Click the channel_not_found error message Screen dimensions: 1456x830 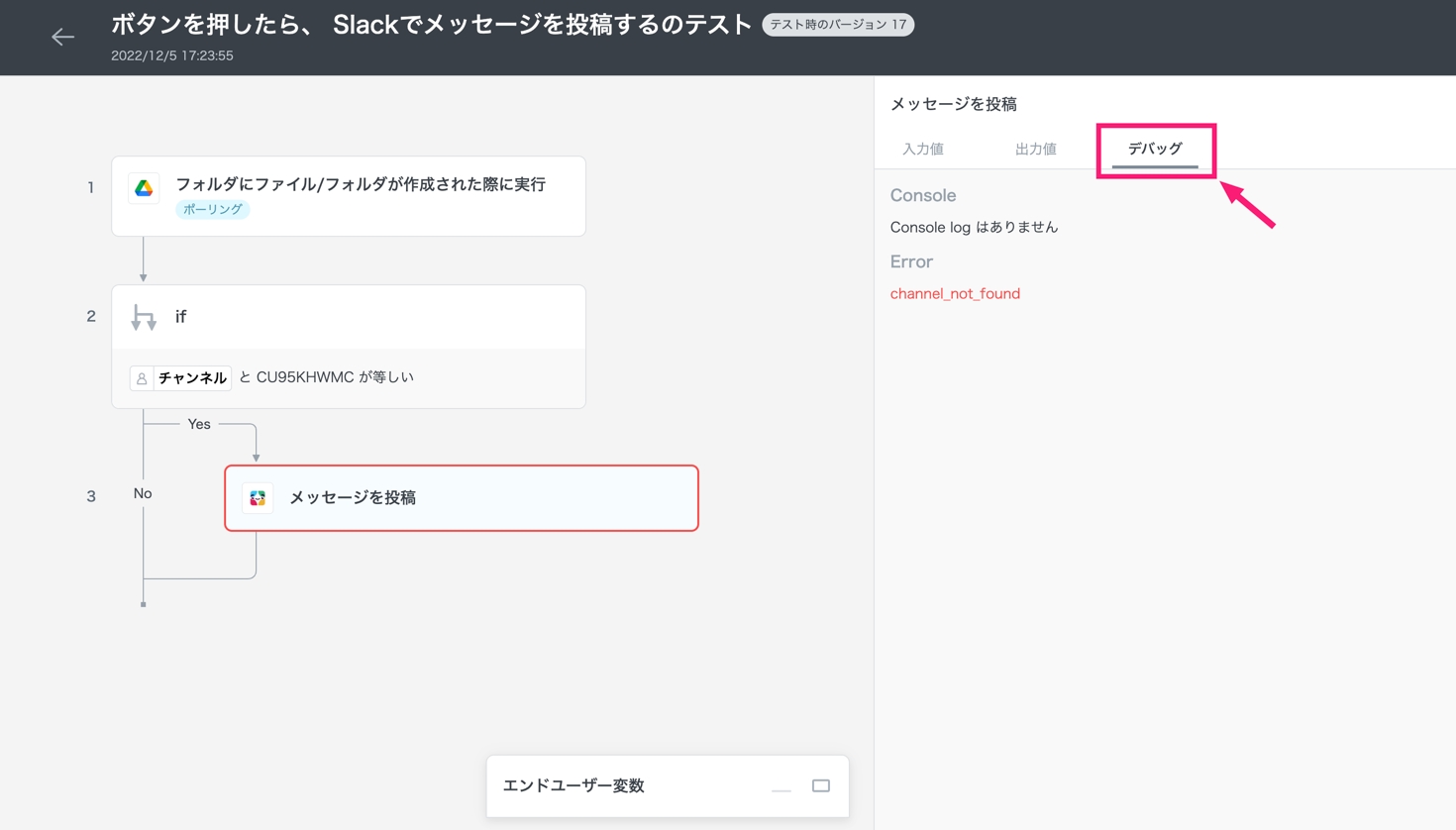point(955,293)
